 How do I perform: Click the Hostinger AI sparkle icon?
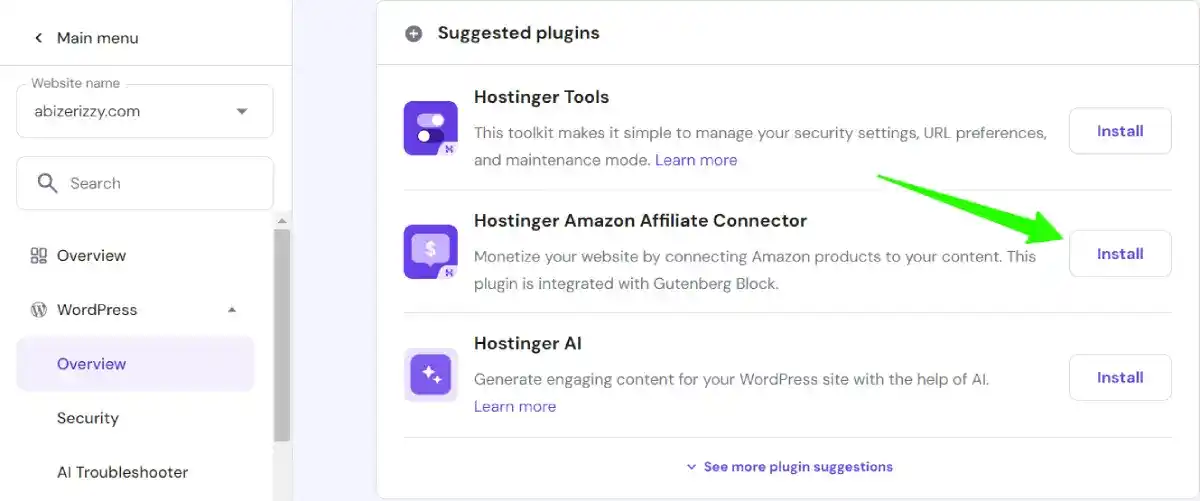tap(430, 375)
